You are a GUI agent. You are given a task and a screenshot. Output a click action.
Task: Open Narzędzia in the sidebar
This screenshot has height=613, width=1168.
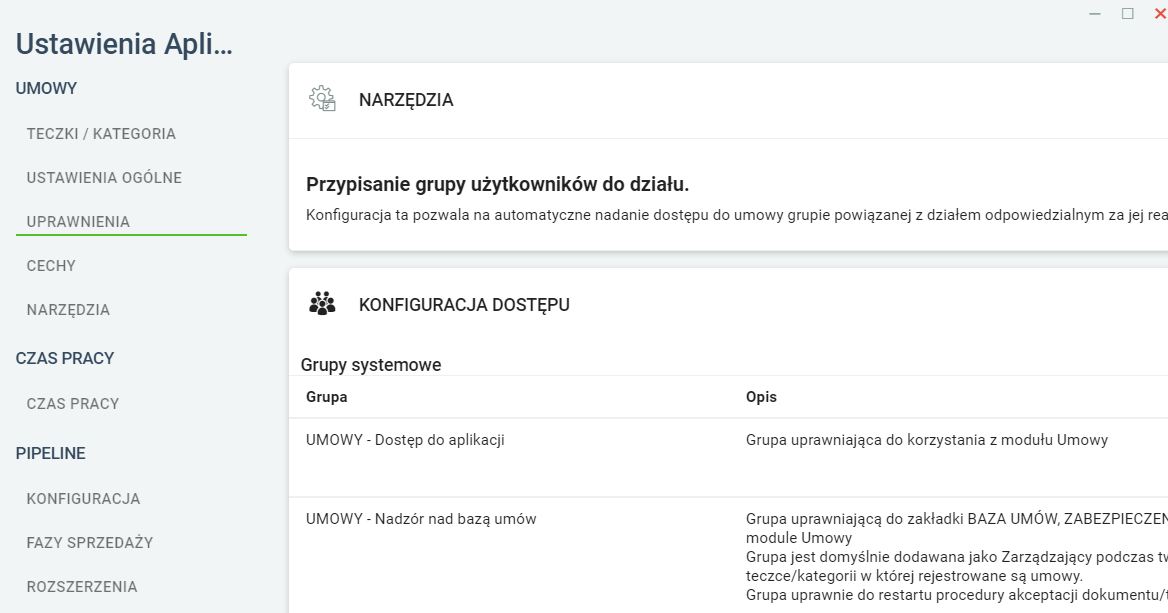[x=69, y=310]
